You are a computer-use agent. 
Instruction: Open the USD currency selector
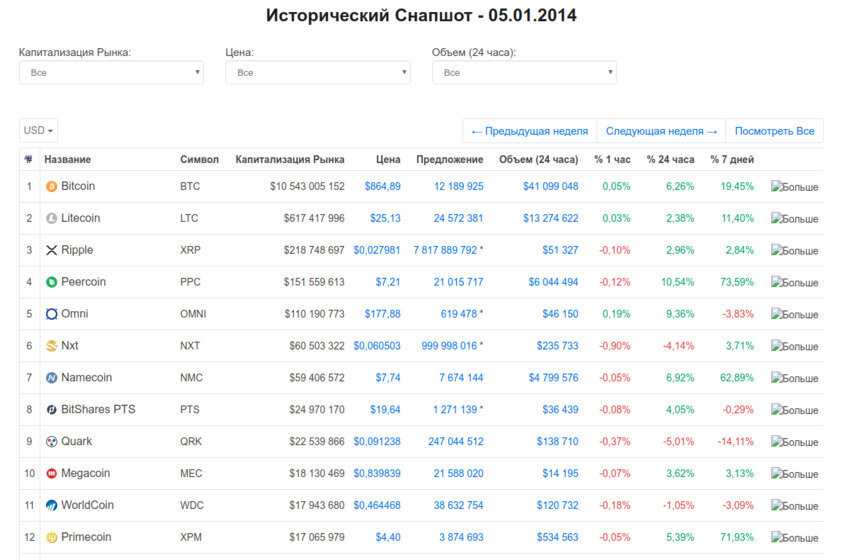coord(38,131)
